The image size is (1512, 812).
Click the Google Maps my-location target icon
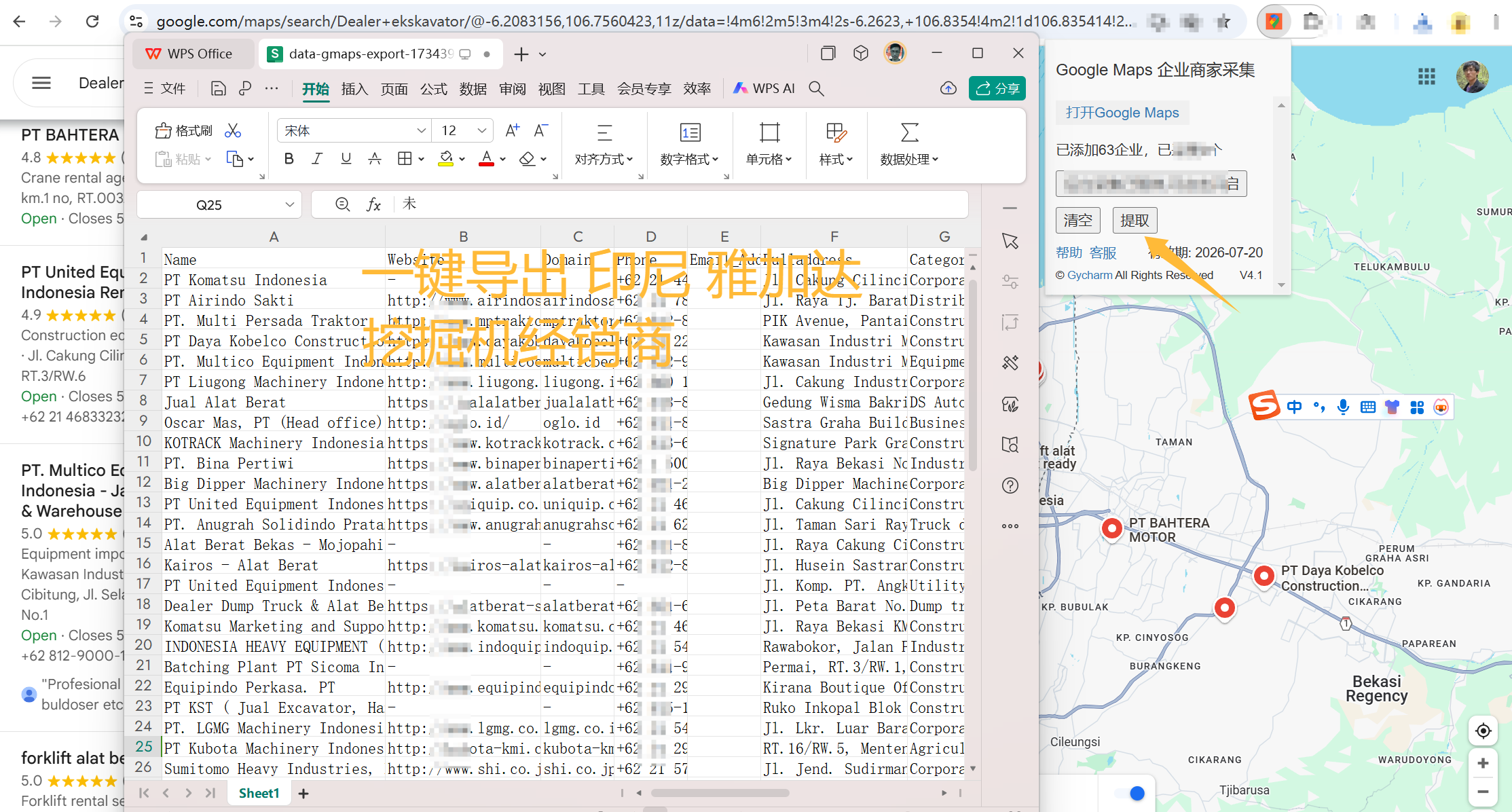click(1483, 731)
